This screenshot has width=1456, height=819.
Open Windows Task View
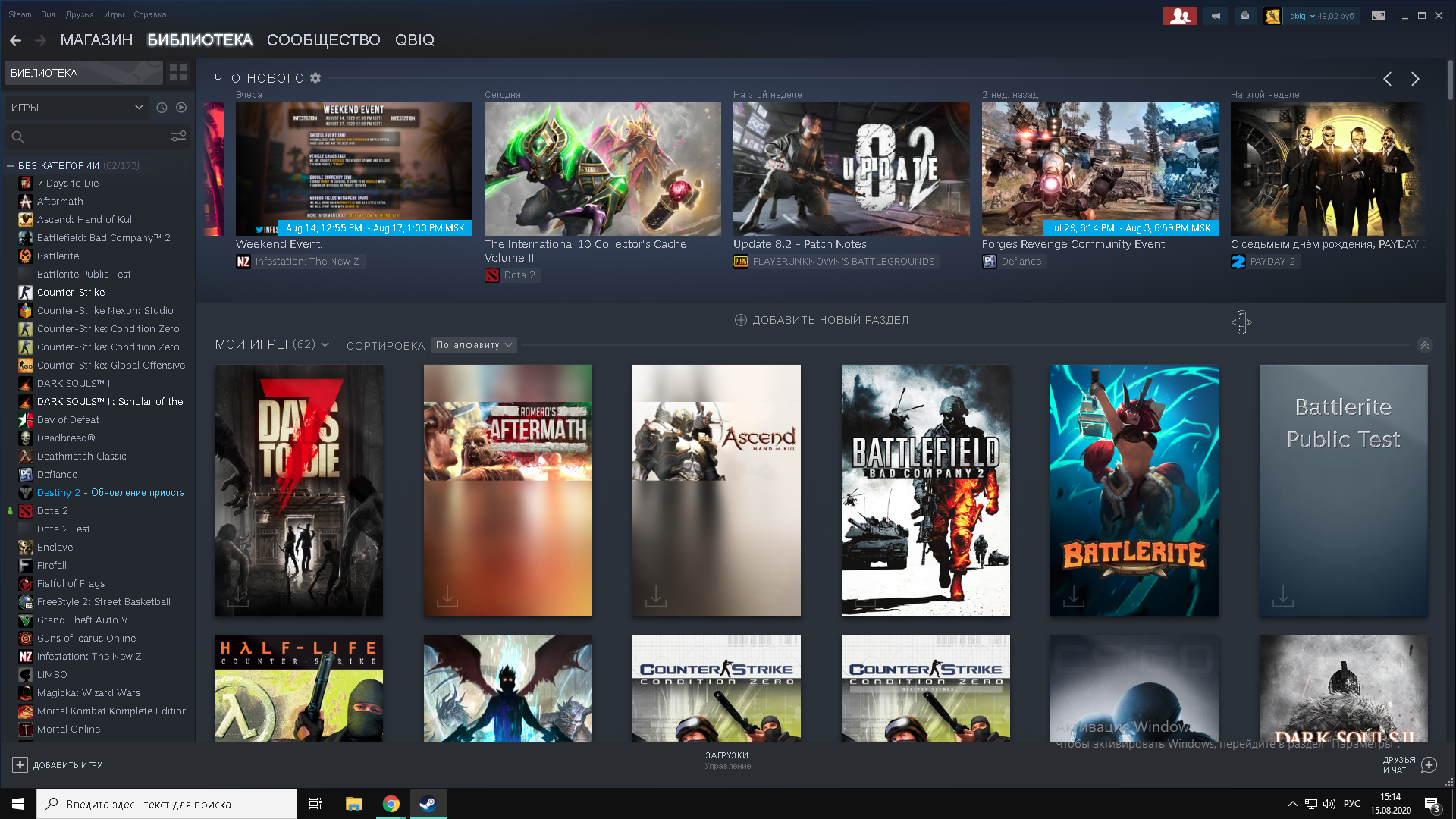(x=315, y=804)
